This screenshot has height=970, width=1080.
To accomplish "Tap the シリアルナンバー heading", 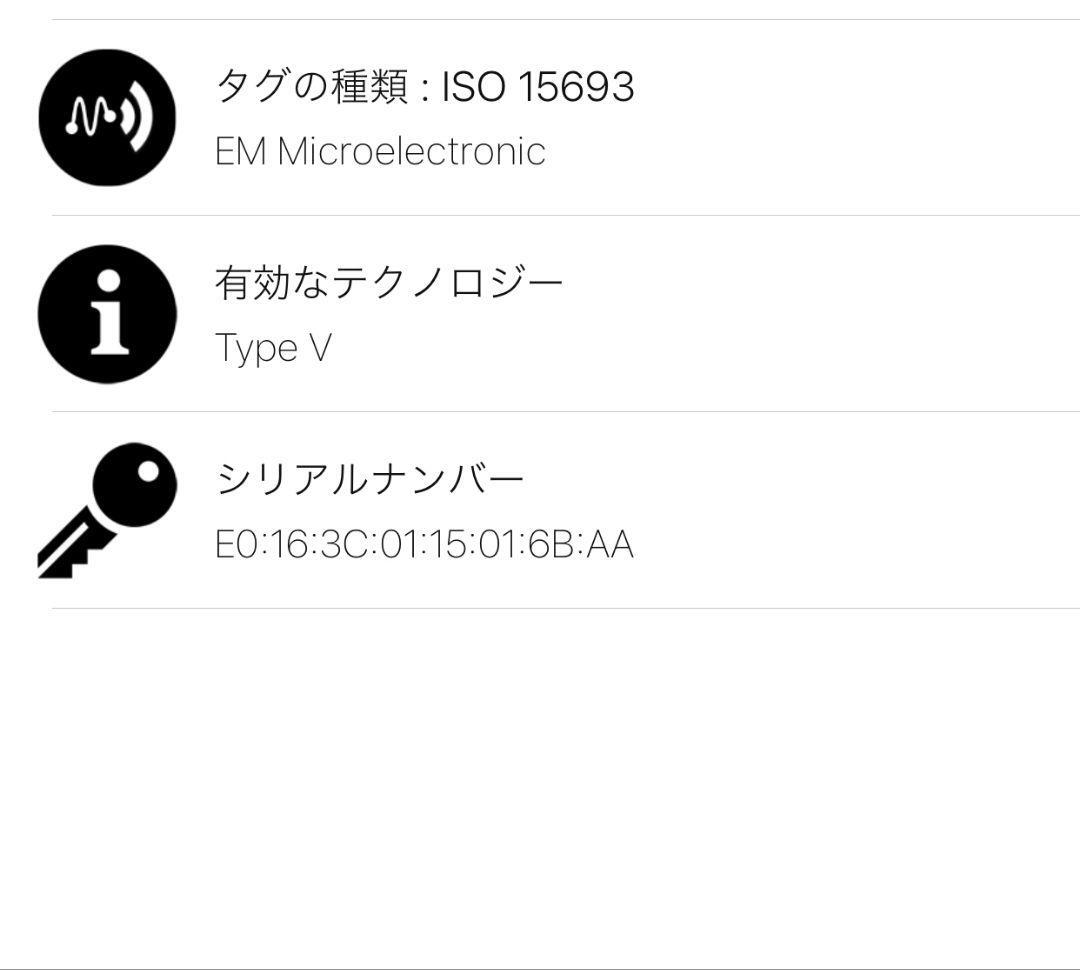I will (370, 481).
